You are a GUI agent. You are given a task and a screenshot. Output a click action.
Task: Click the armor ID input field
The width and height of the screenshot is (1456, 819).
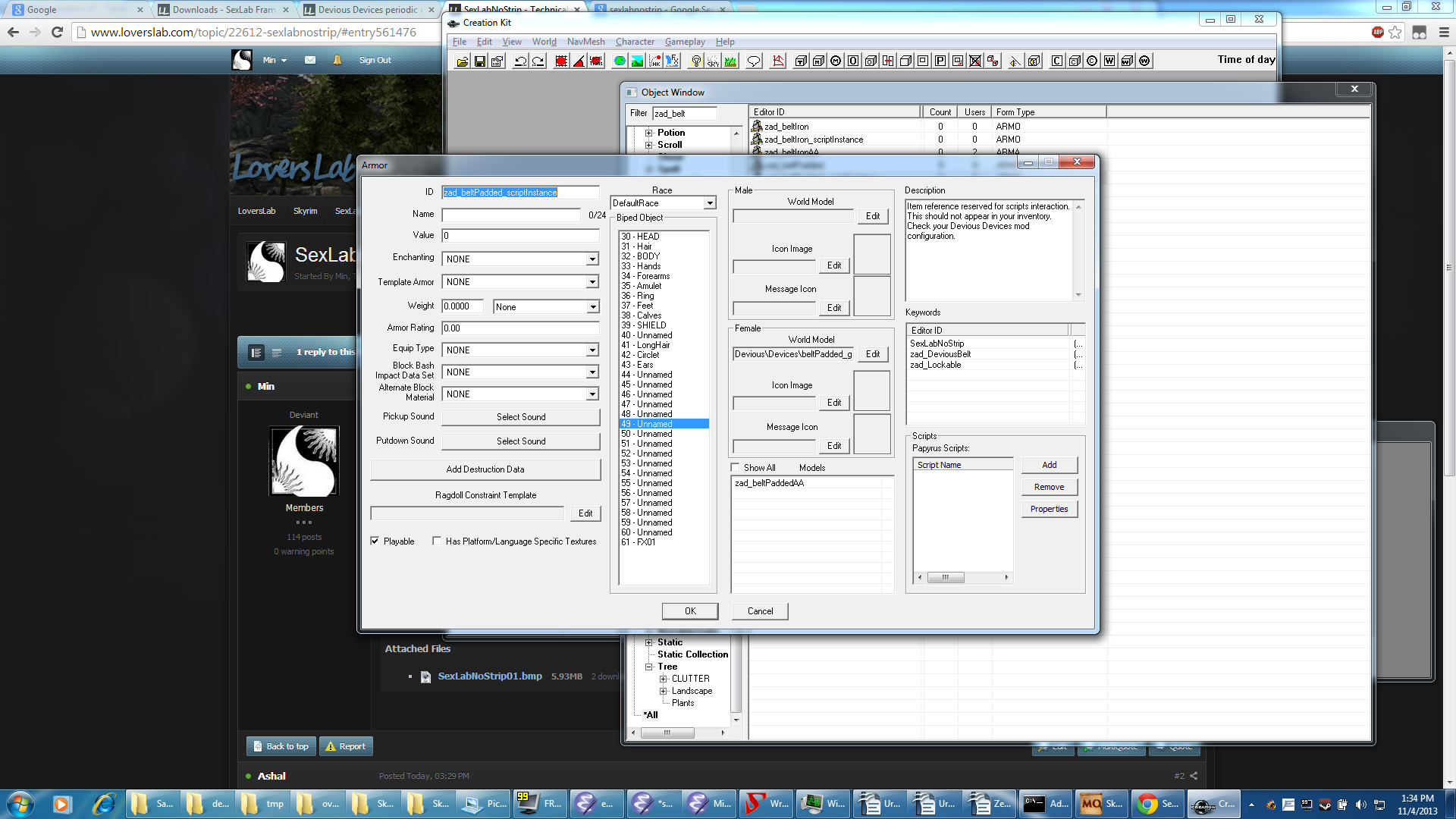(520, 193)
